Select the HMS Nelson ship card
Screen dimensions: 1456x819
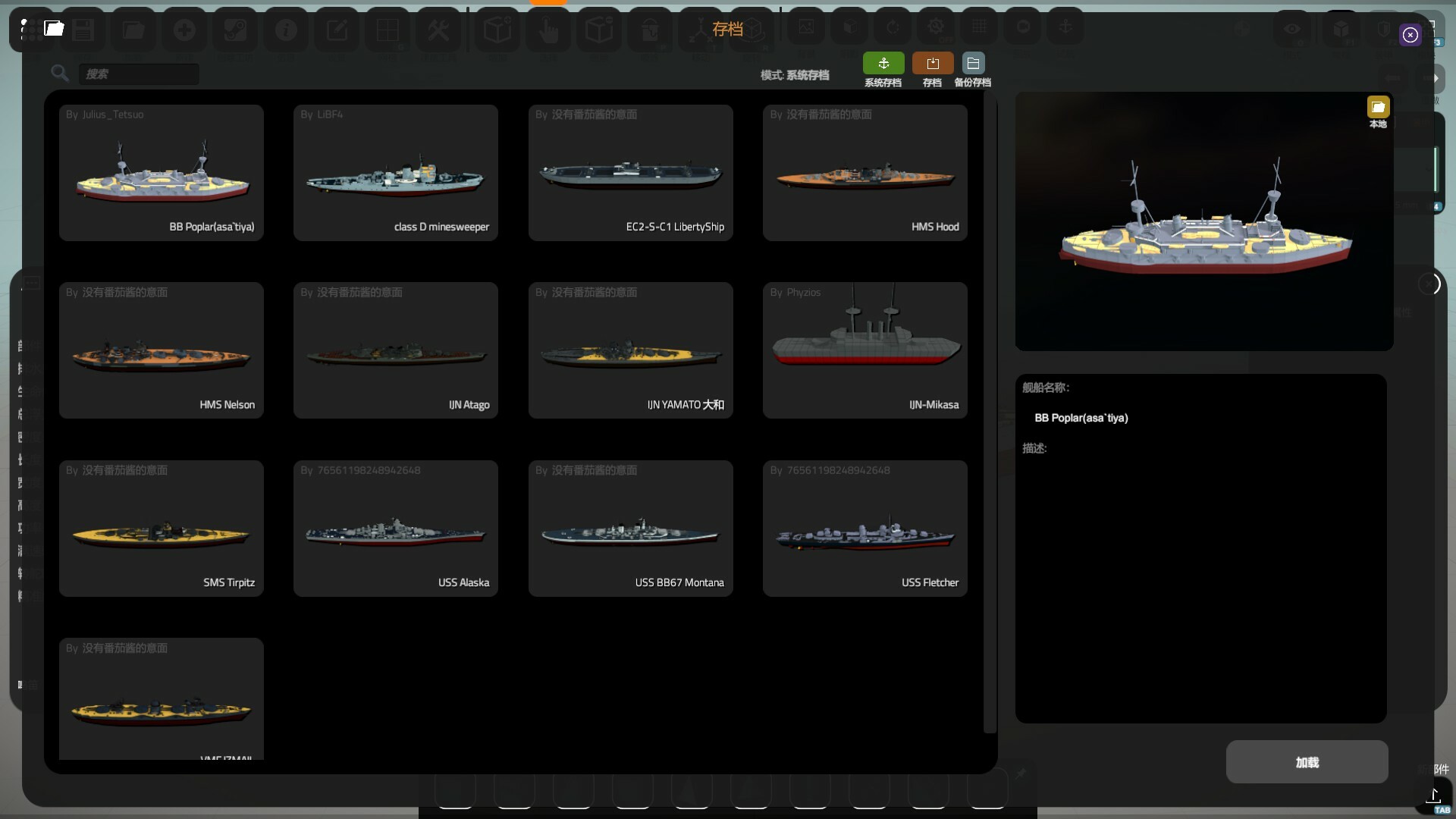click(162, 350)
